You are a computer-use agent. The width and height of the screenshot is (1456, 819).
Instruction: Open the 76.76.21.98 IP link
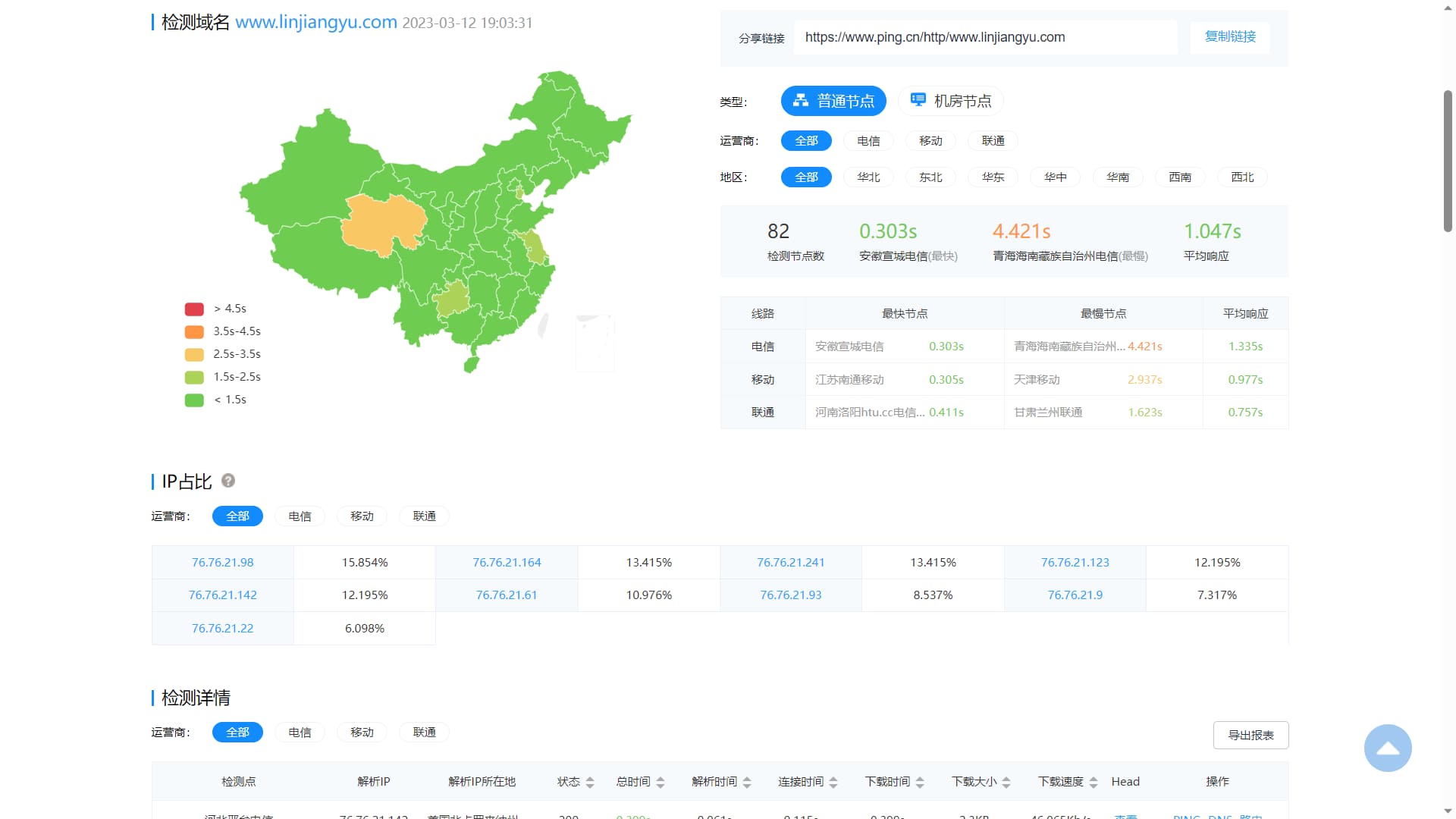pos(222,563)
